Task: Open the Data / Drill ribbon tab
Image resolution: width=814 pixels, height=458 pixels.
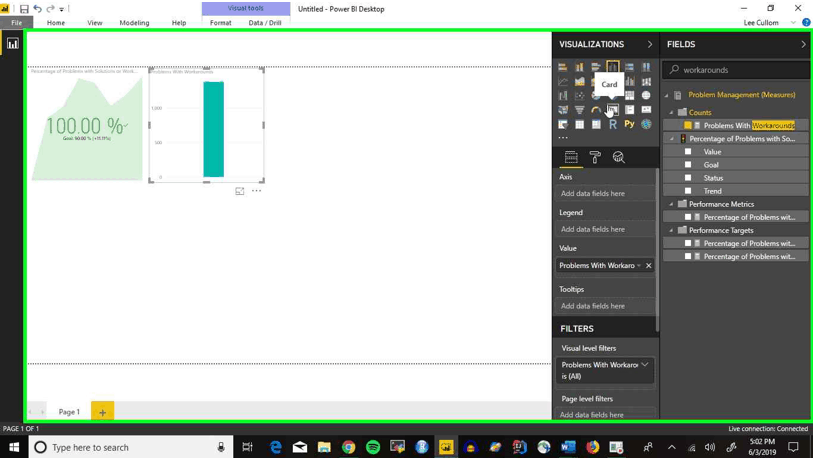Action: tap(265, 23)
